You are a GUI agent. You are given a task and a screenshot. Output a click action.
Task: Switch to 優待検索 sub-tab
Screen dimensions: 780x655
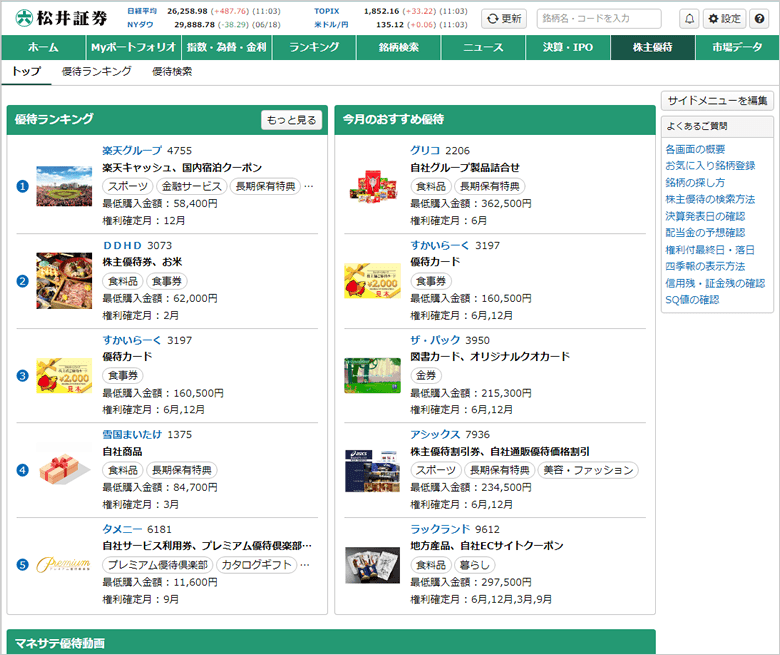(x=172, y=72)
